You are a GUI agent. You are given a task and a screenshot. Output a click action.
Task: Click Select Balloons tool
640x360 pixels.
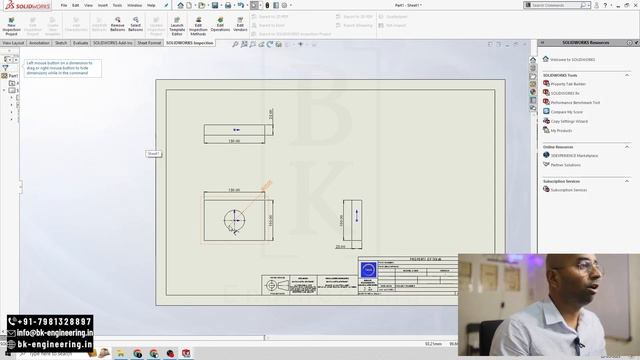tap(136, 24)
